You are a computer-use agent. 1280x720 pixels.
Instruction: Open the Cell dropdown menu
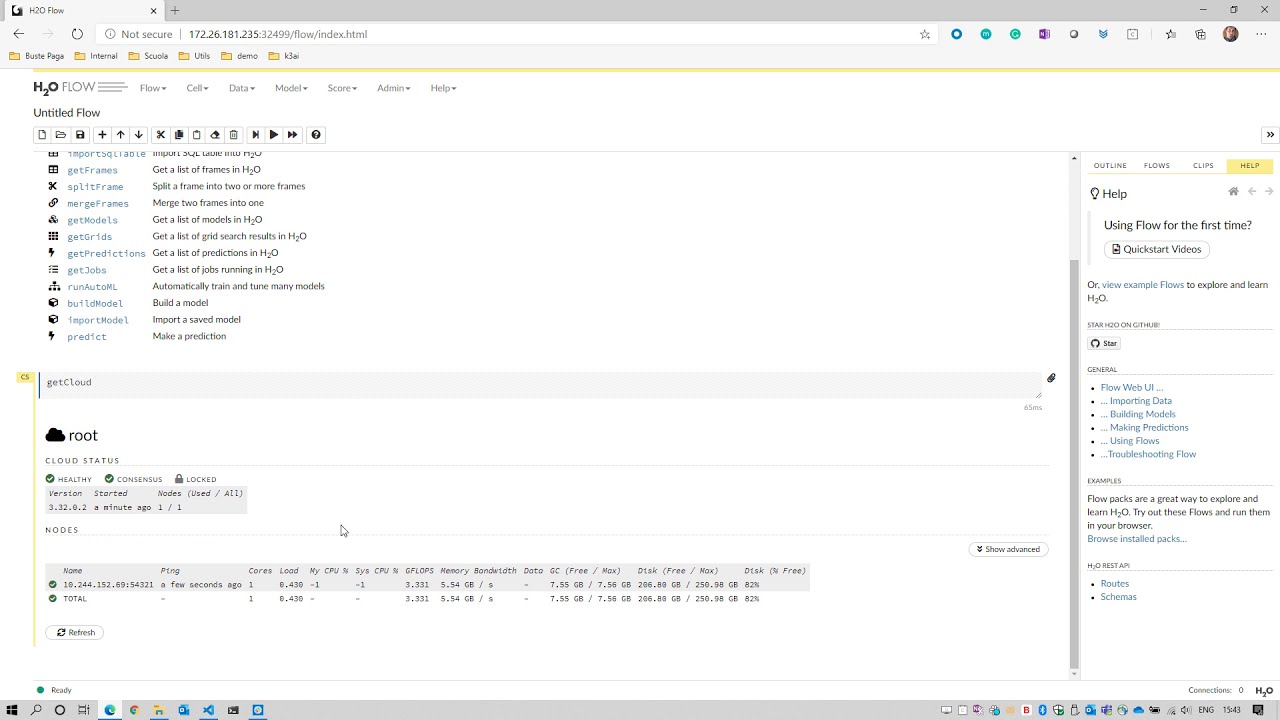197,88
